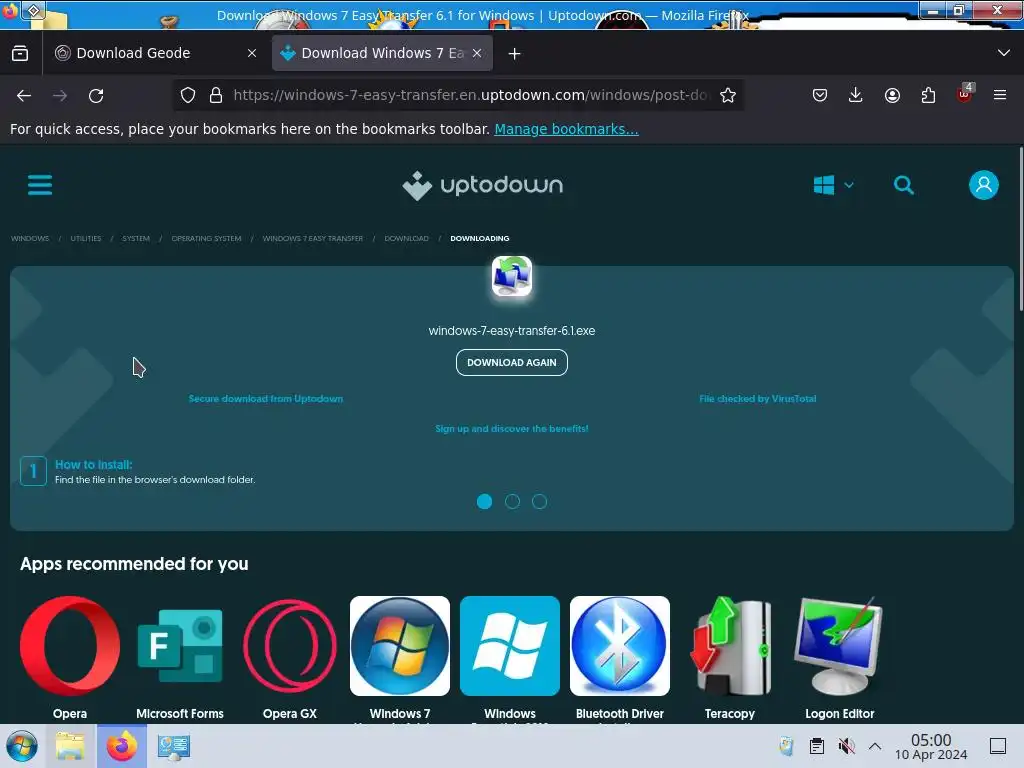The image size is (1024, 768).
Task: Select the third carousel dot
Action: (x=539, y=501)
